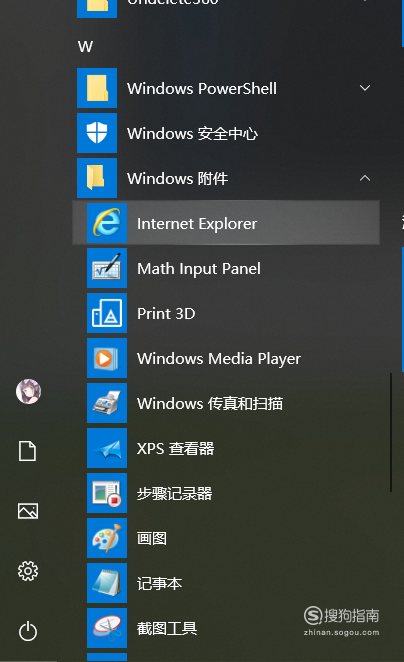
Task: Launch Windows Media Player icon
Action: click(x=107, y=358)
